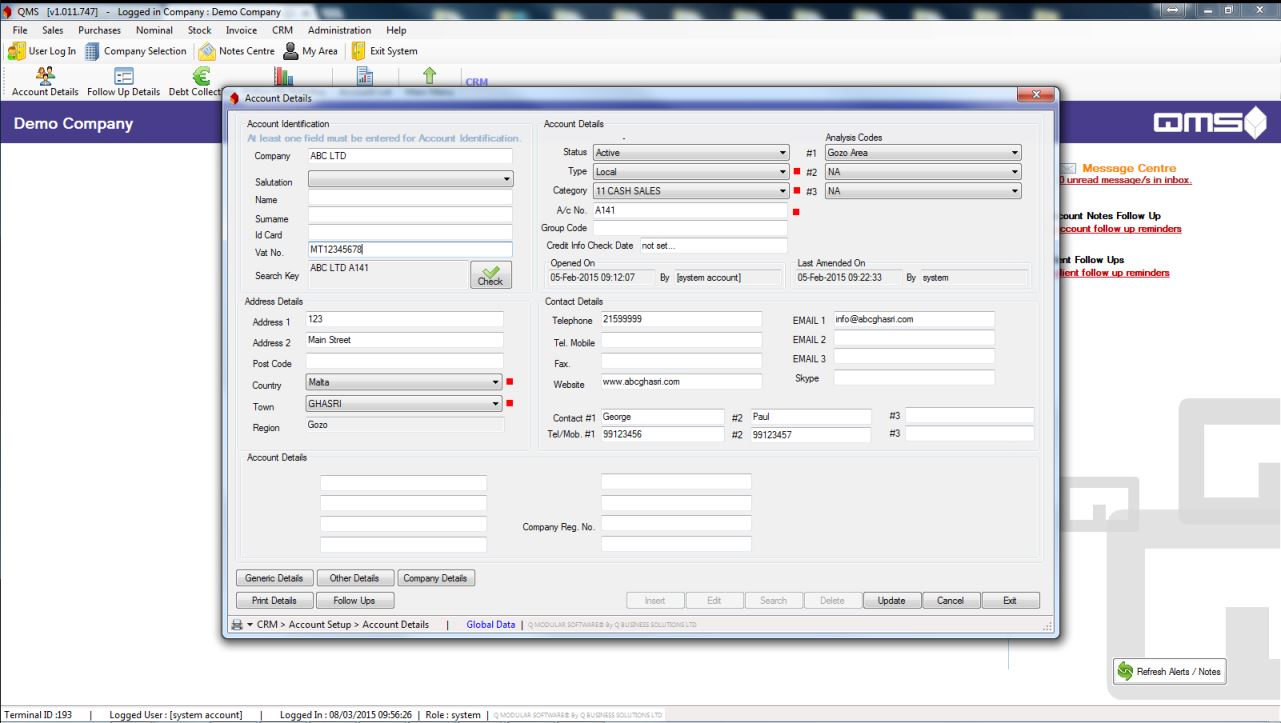Click the Exit button in dialog
1281x723 pixels.
(x=1010, y=601)
